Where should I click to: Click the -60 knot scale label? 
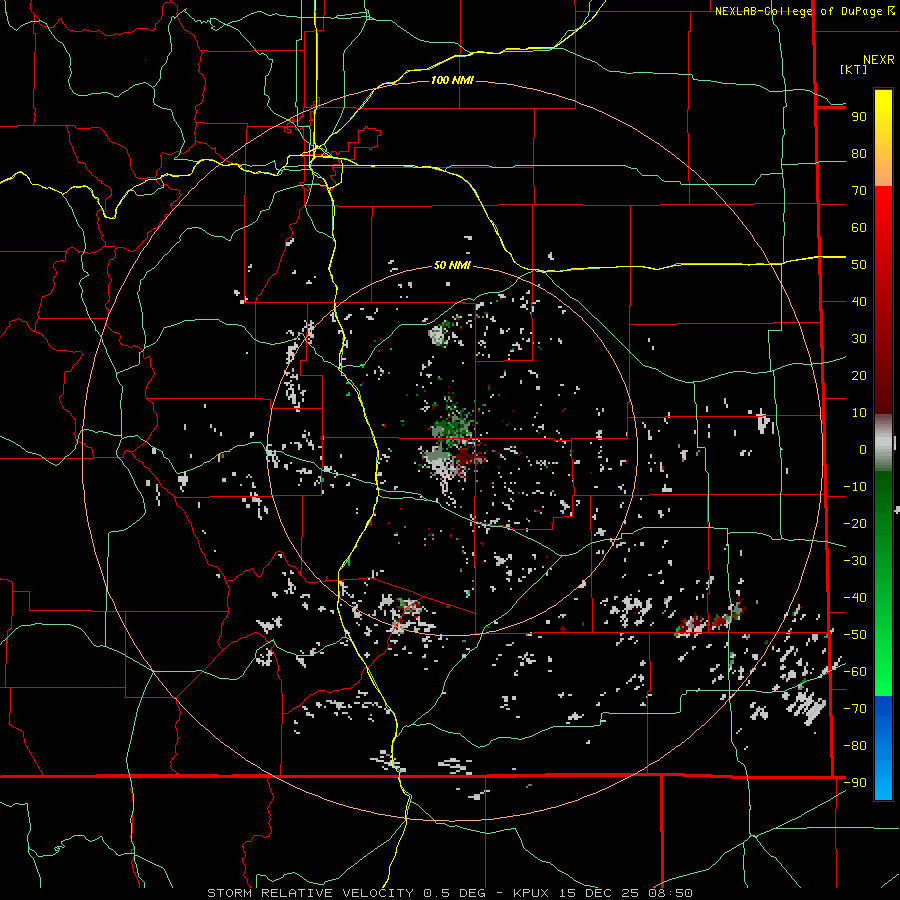pos(855,672)
